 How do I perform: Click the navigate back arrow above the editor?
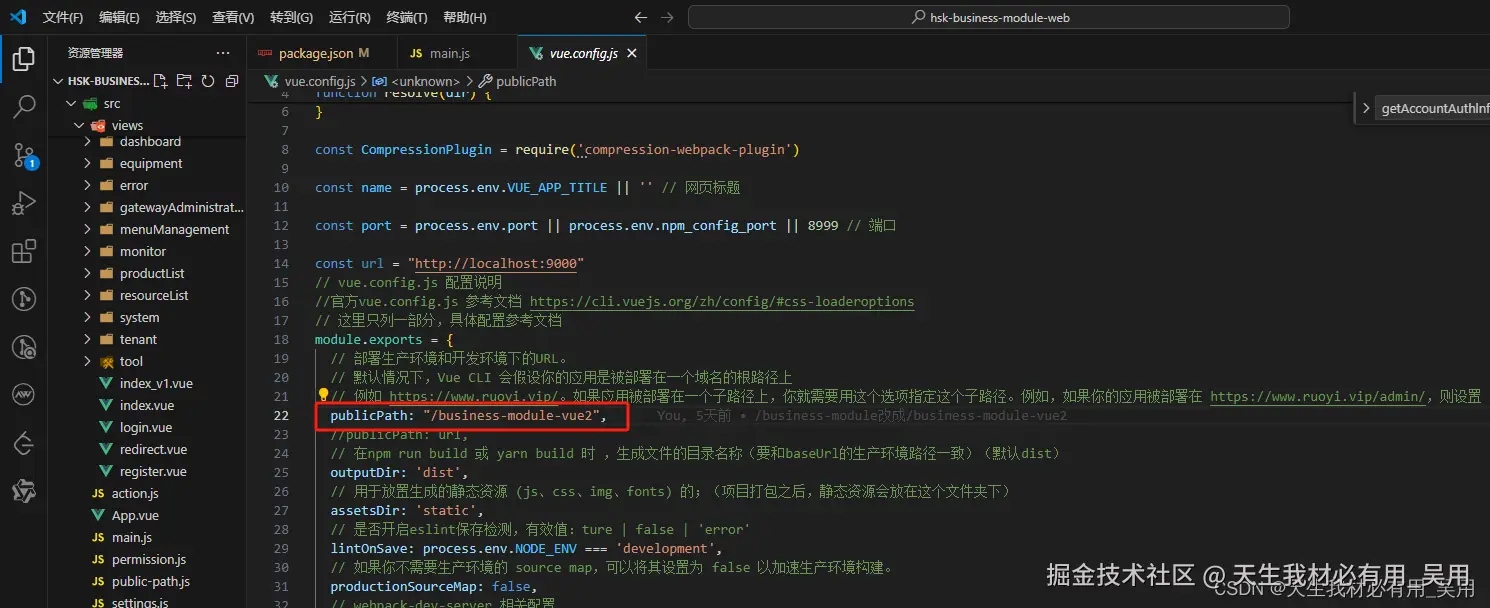pyautogui.click(x=640, y=17)
